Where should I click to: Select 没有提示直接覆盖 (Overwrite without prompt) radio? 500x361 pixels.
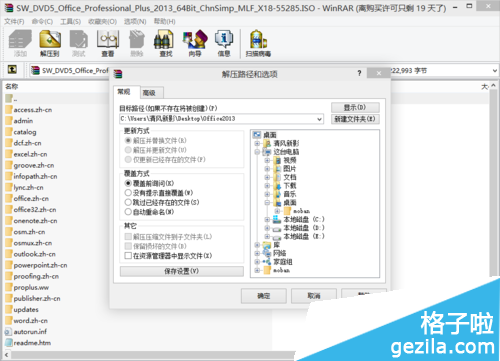[128, 193]
